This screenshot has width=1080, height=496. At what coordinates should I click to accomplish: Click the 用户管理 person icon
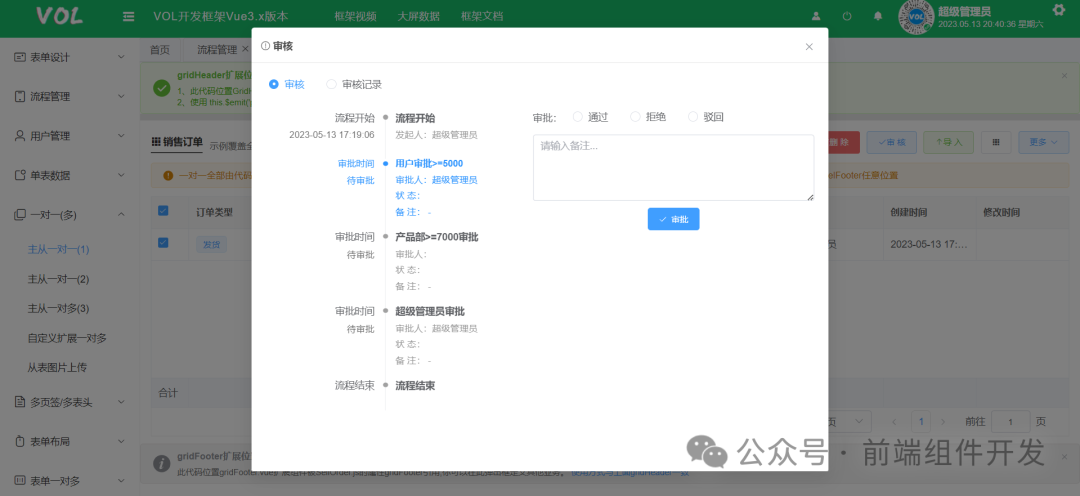pos(20,136)
